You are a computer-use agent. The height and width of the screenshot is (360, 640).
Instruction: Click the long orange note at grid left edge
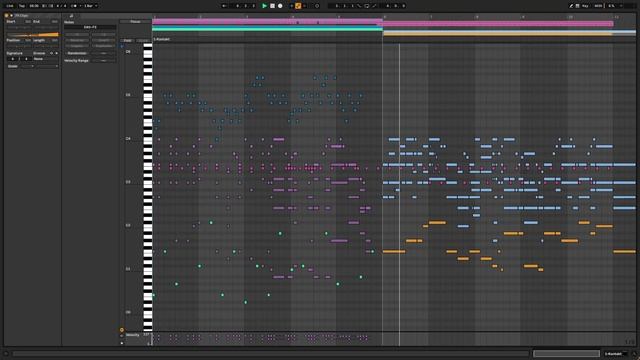tap(394, 252)
